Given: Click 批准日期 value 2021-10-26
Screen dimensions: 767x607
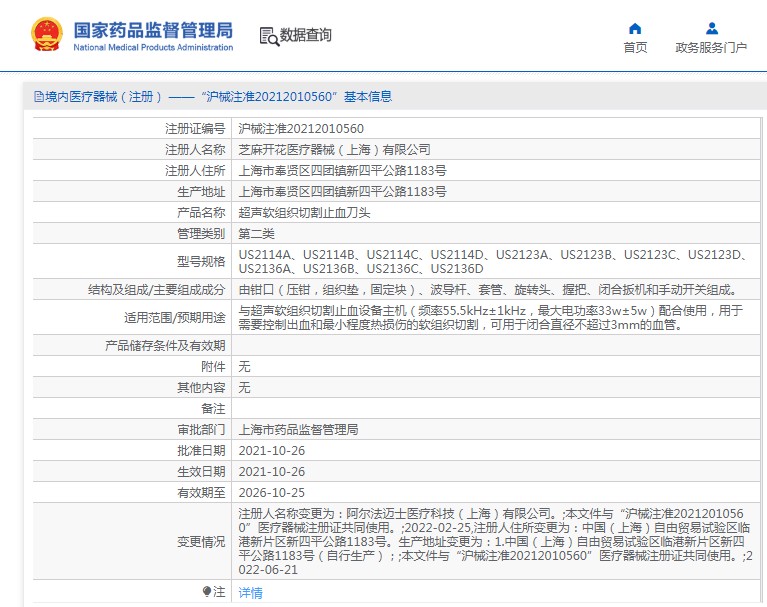Looking at the screenshot, I should point(271,451).
